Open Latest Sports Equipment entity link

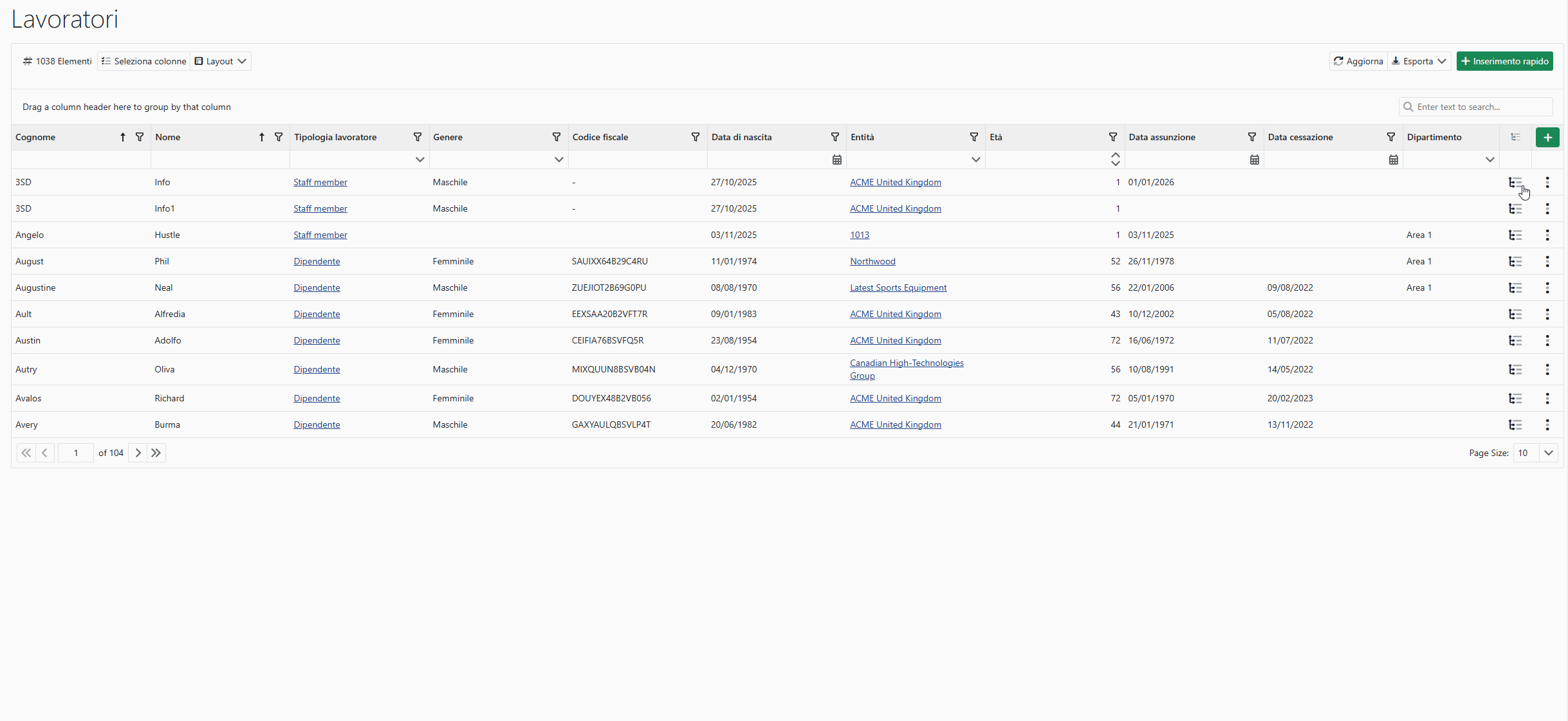coord(898,287)
